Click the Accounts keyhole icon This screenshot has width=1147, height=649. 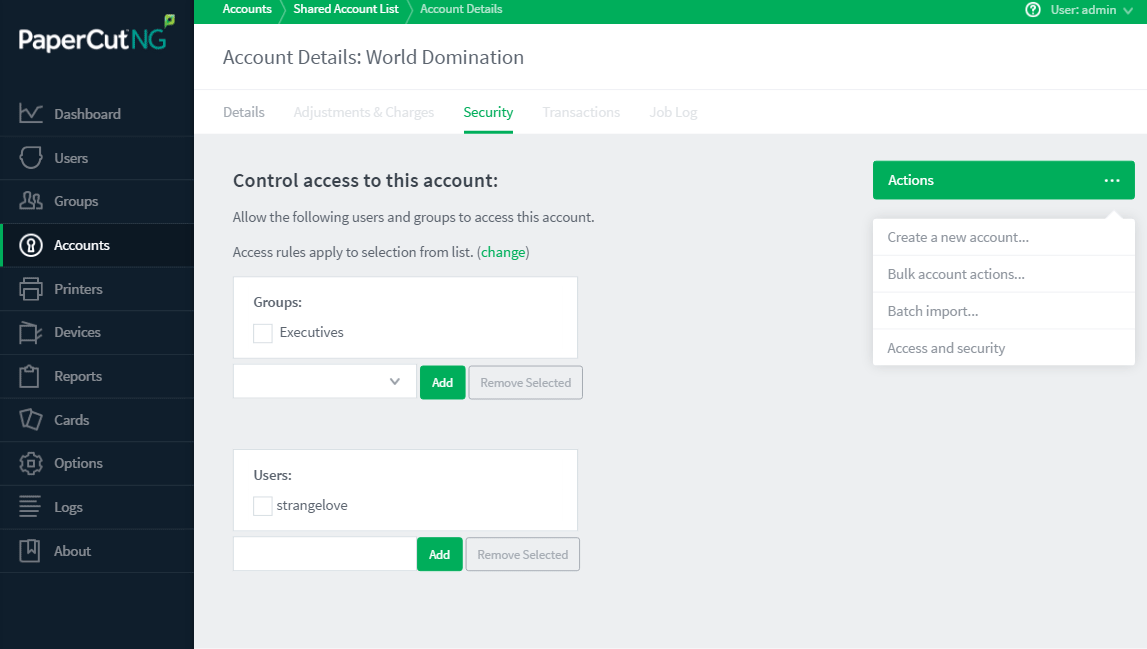coord(31,245)
